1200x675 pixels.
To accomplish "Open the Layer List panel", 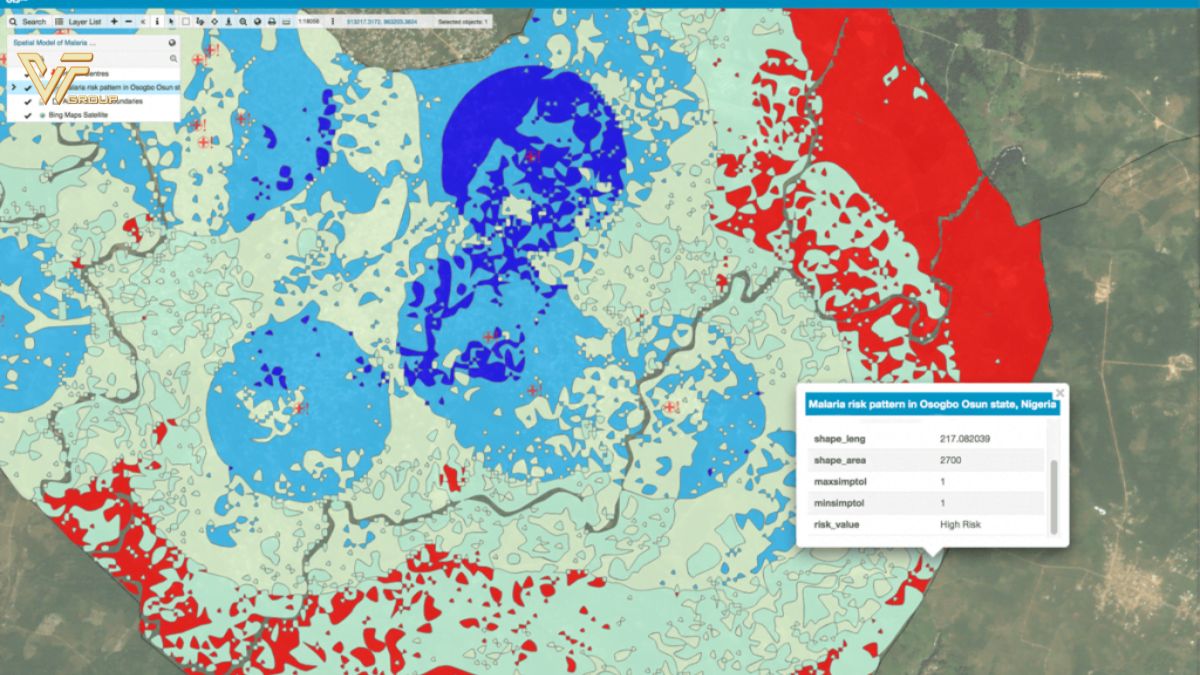I will coord(80,21).
